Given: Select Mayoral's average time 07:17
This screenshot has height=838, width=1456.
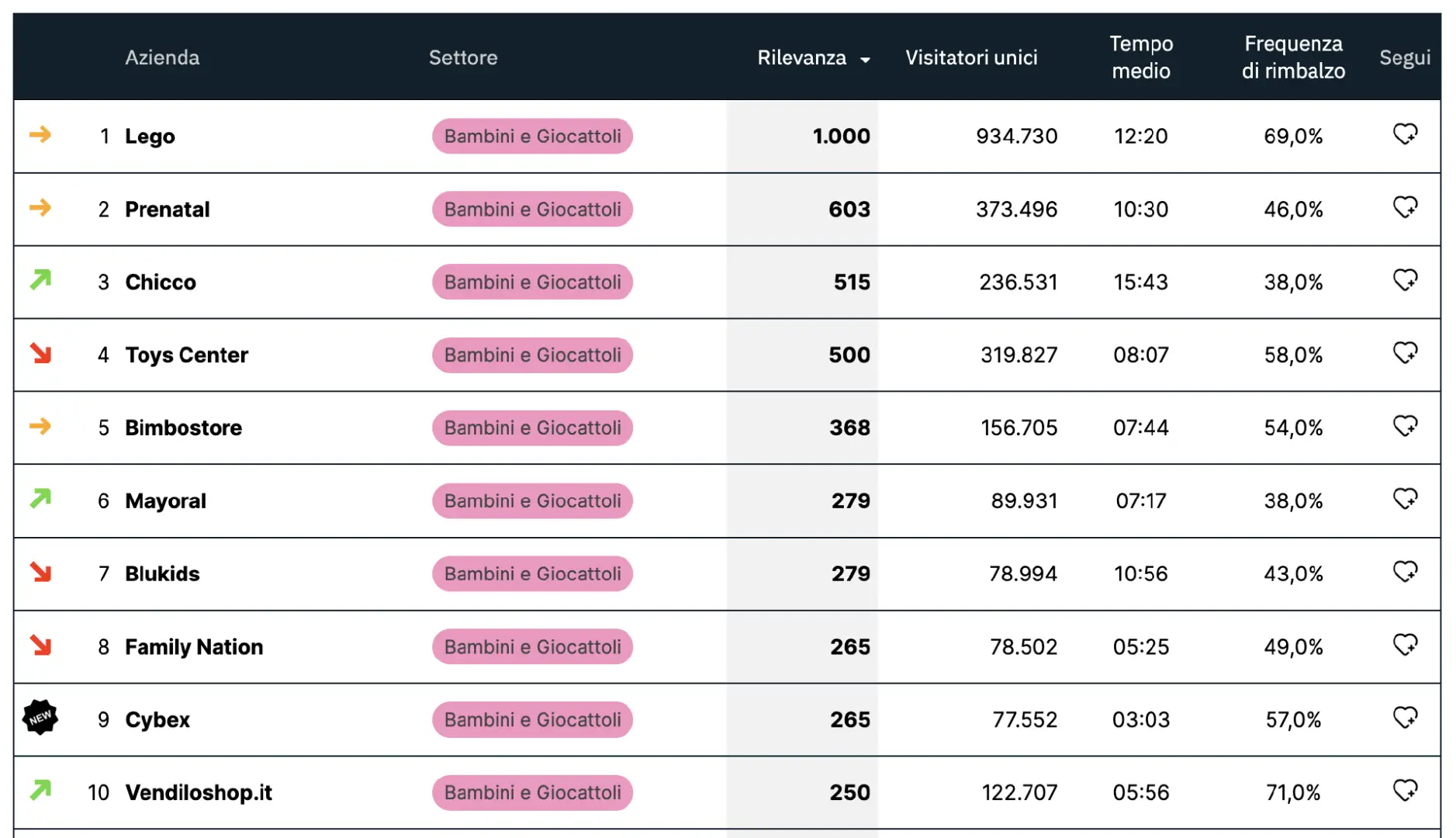Looking at the screenshot, I should point(1140,501).
